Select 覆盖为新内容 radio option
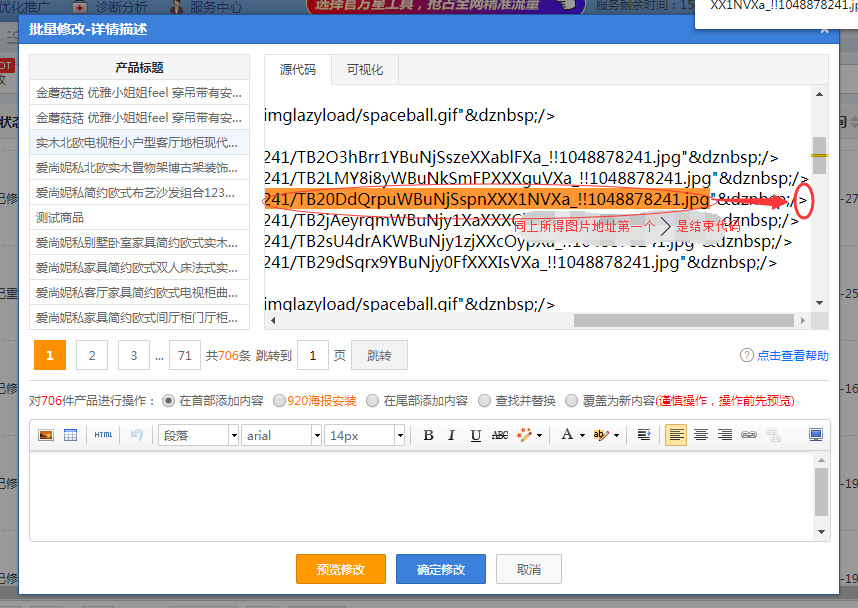858x608 pixels. tap(571, 401)
